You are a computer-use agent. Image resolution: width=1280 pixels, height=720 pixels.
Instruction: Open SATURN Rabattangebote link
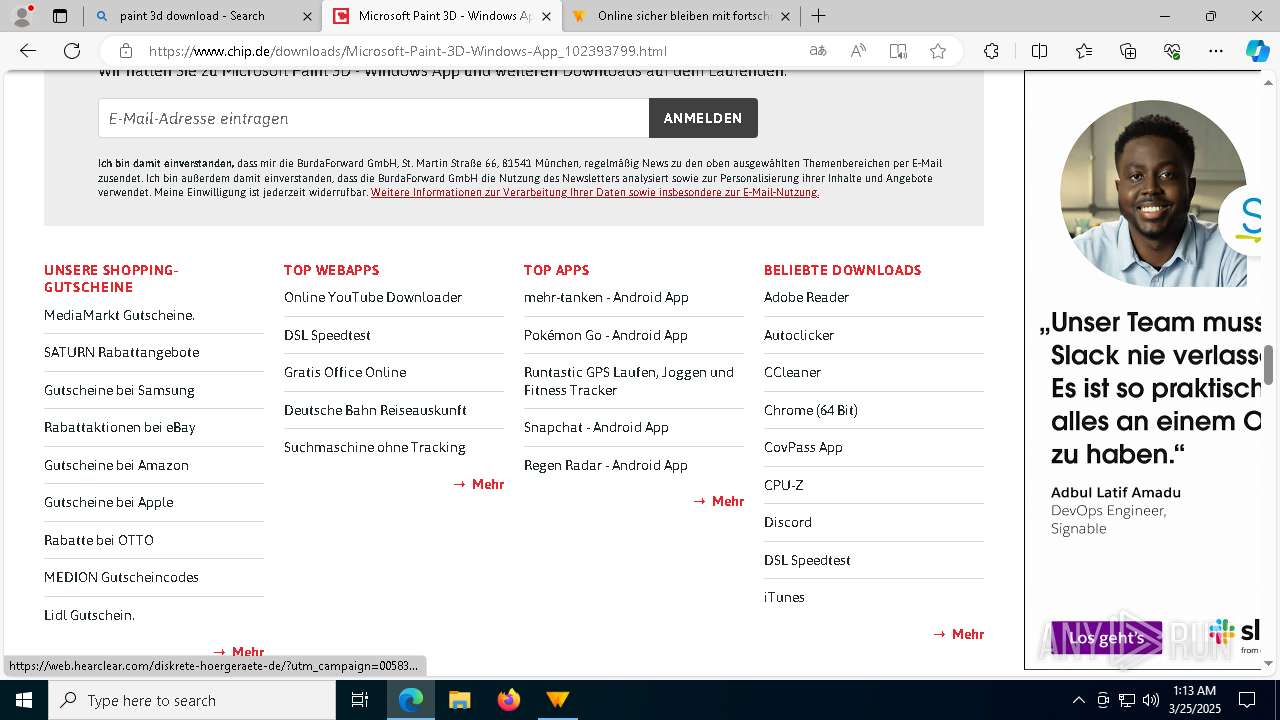[121, 352]
